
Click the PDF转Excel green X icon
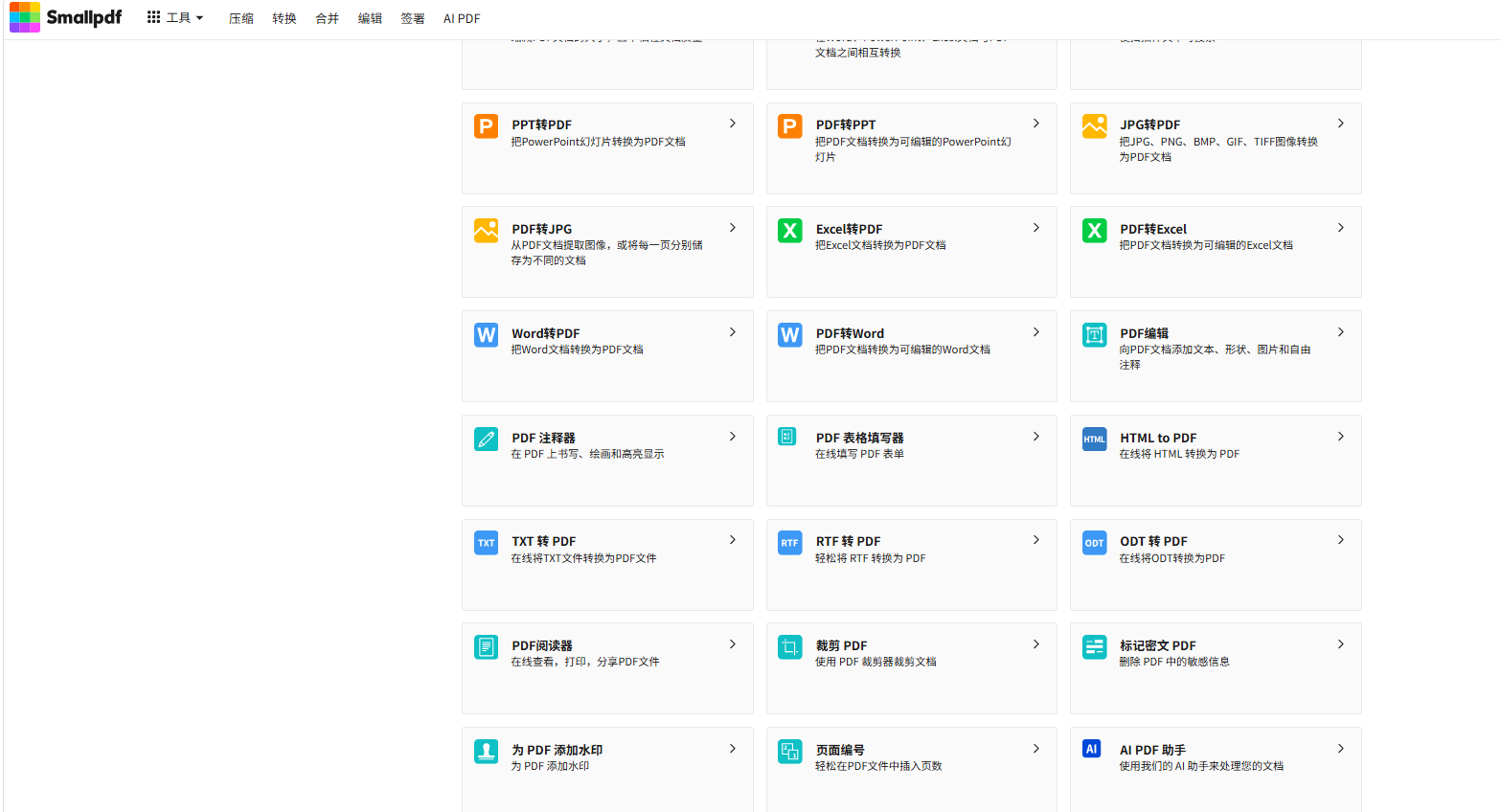tap(1095, 231)
